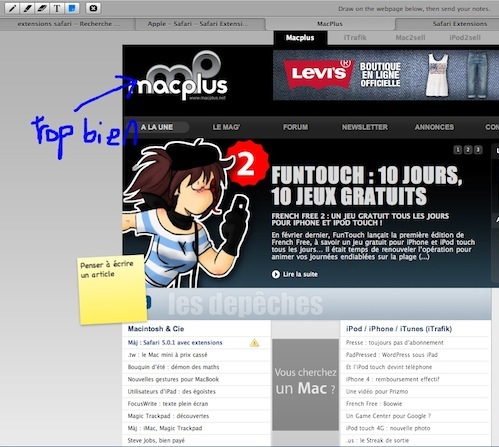
Task: Open the iTrafik site tab
Action: pos(355,38)
